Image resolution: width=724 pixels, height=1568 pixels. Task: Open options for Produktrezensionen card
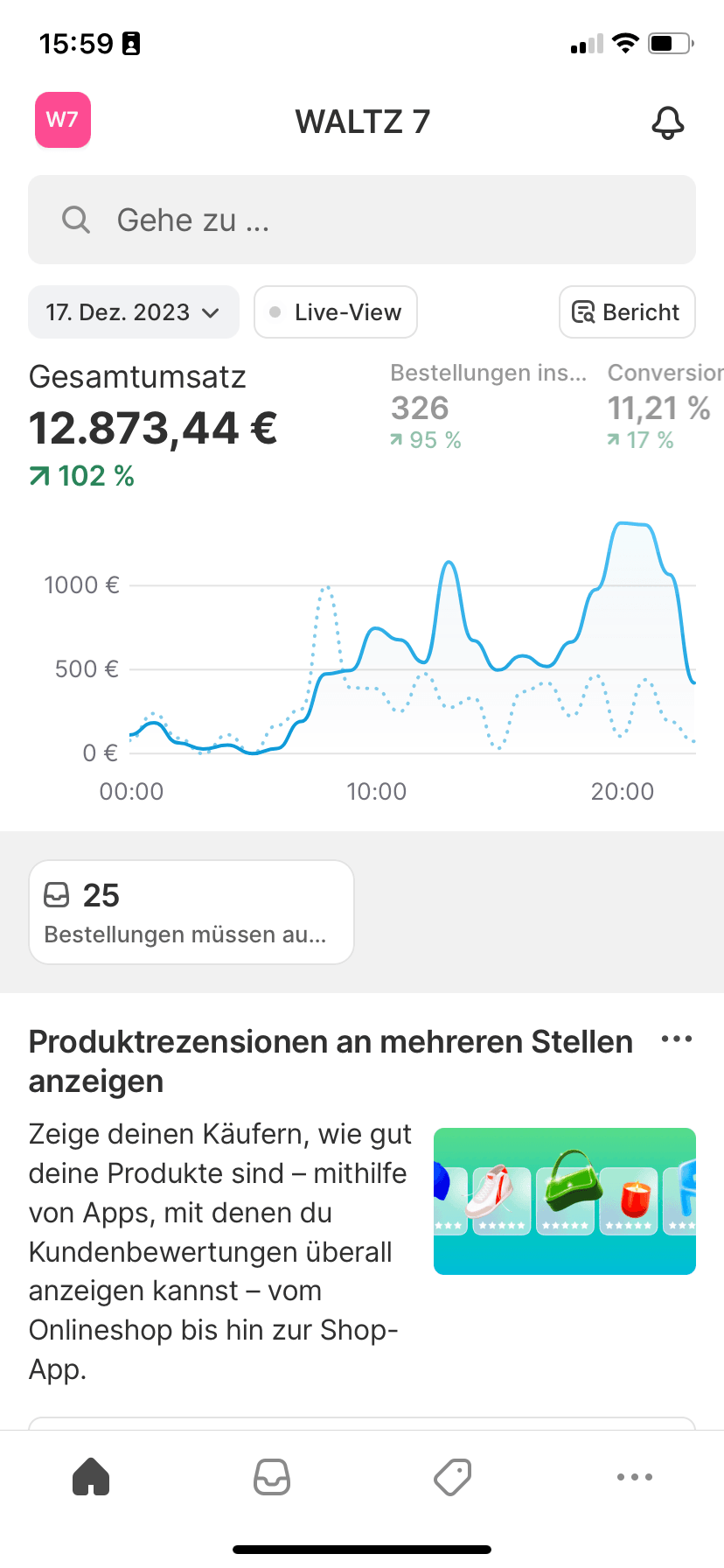pos(677,1039)
